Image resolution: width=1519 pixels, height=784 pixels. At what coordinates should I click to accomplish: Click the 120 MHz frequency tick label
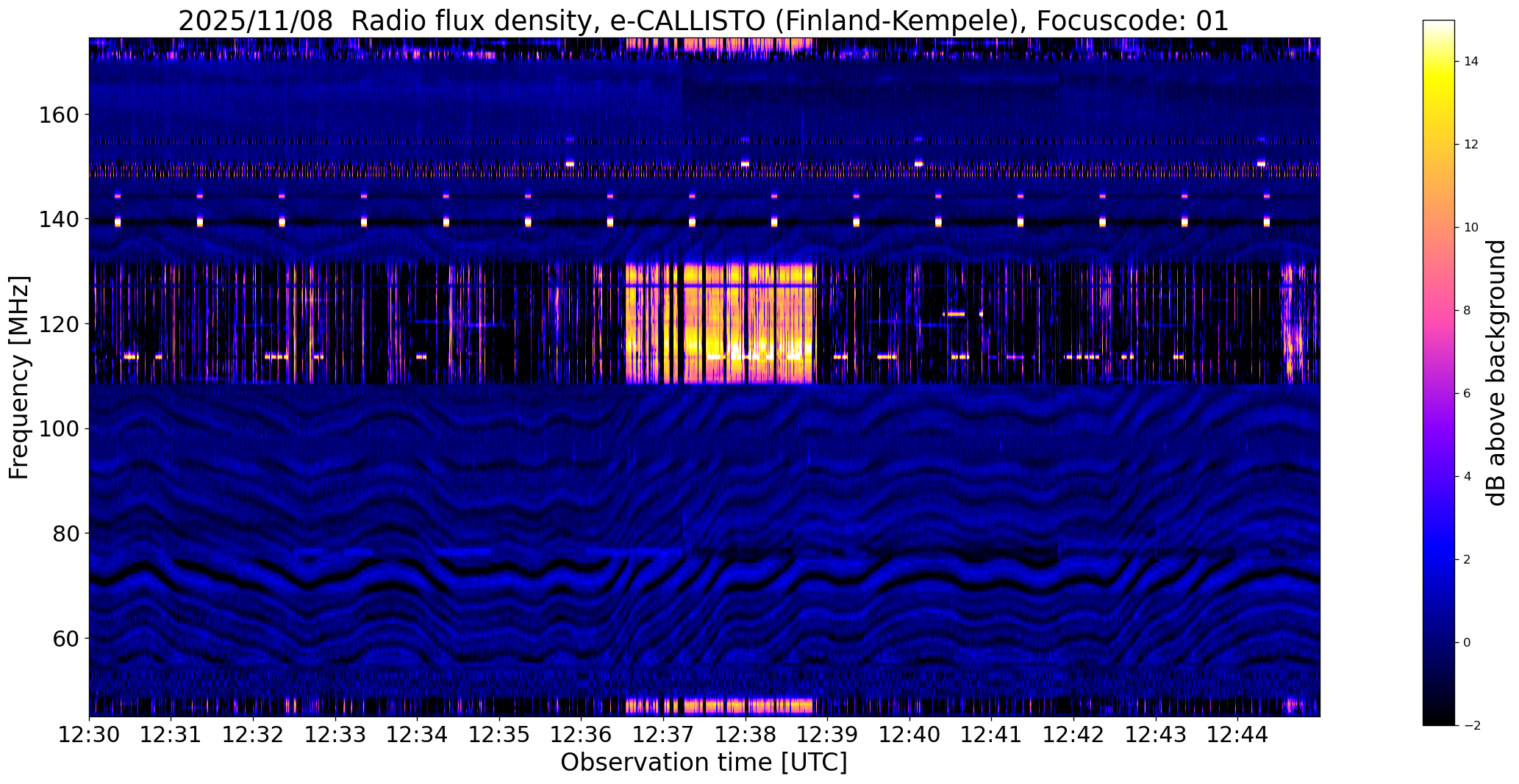tap(59, 324)
